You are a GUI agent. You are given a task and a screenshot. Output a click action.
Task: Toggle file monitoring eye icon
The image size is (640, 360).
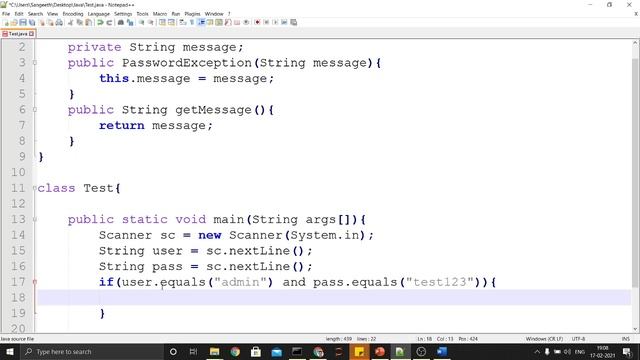[x=246, y=22]
